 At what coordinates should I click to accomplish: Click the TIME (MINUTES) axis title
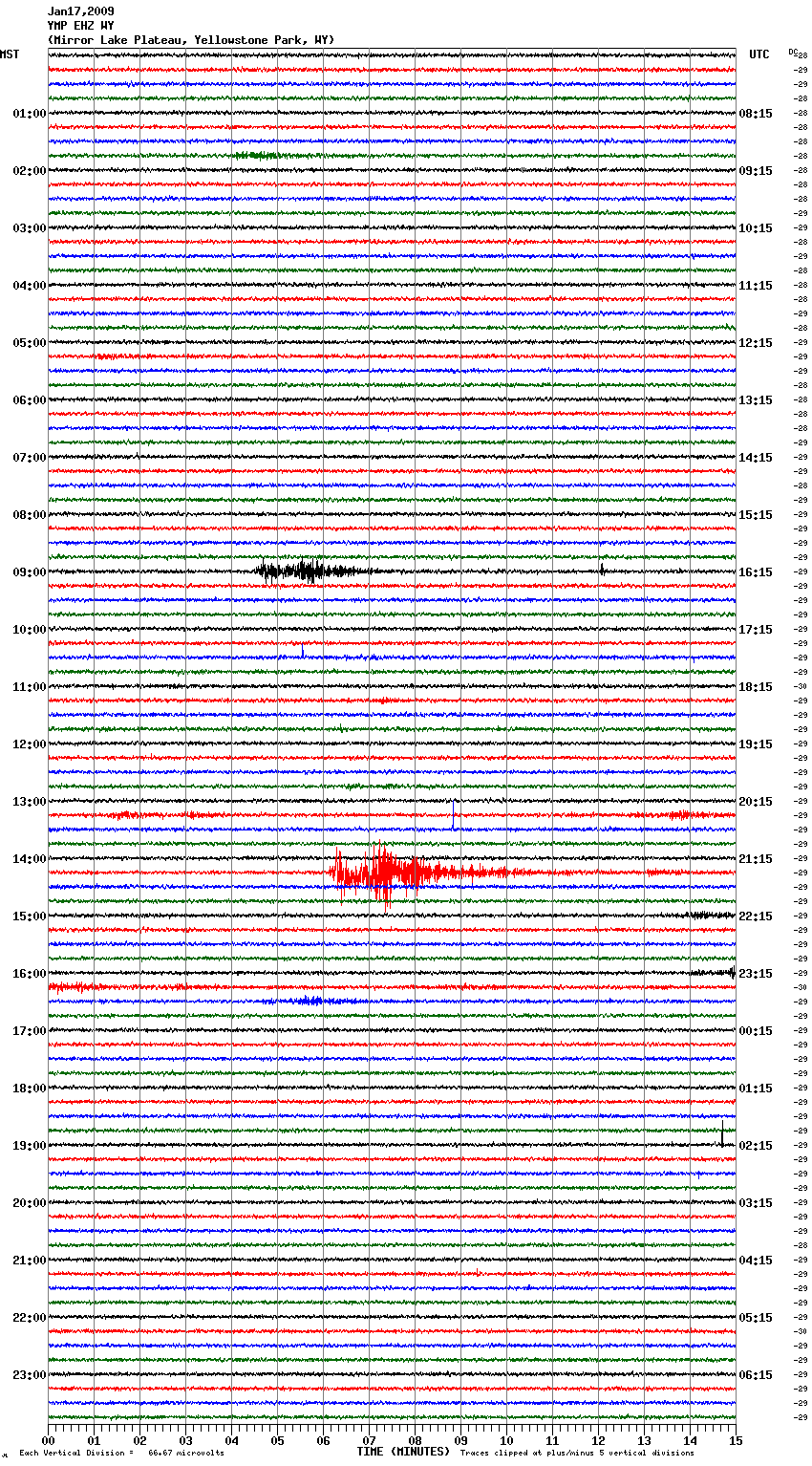coord(403,1452)
